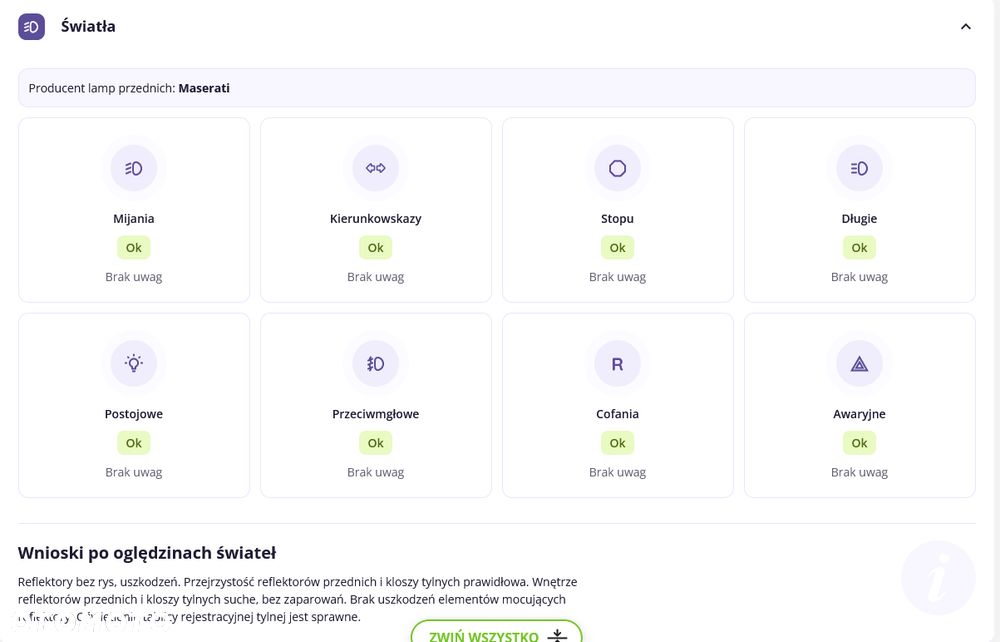Select the Kierunkowskazy card label
The image size is (1000, 642).
376,219
